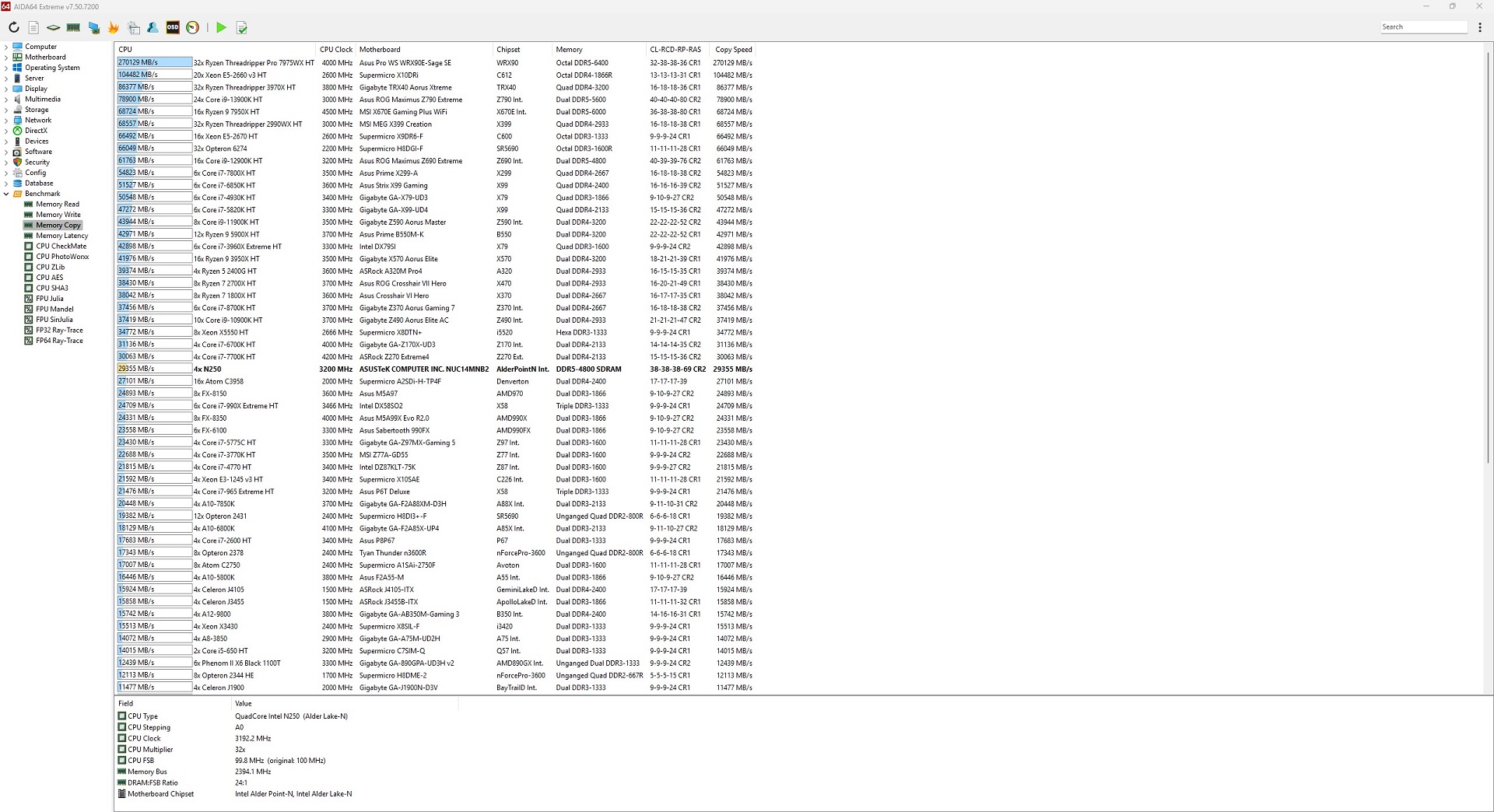Launch the flame stability test icon
The width and height of the screenshot is (1494, 812).
click(x=114, y=27)
